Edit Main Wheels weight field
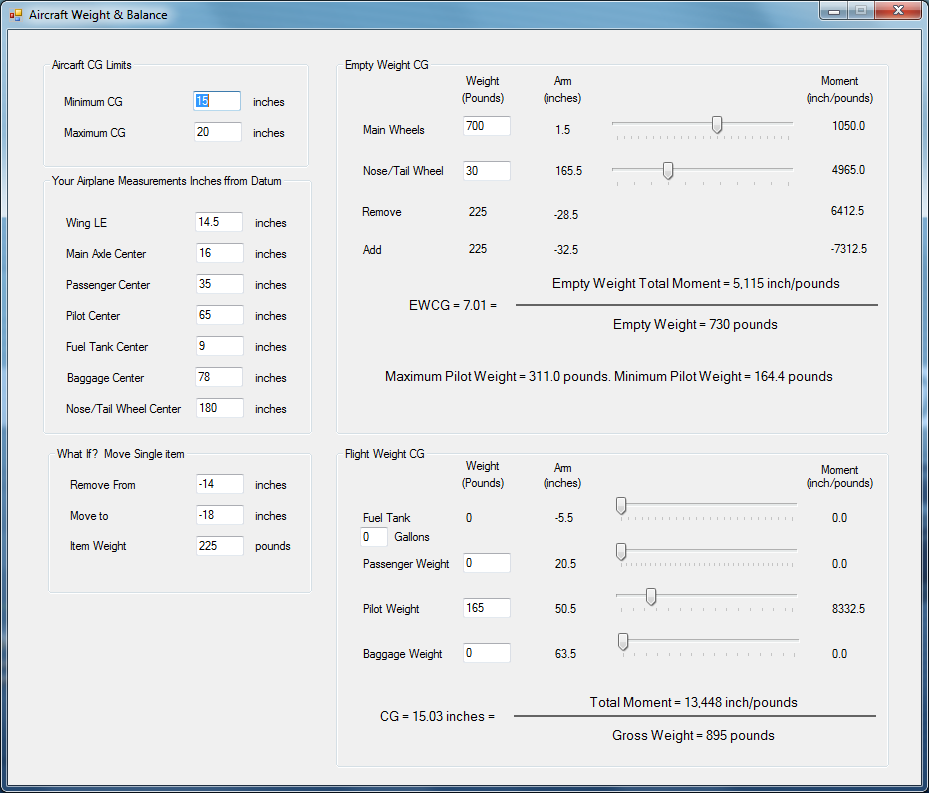The height and width of the screenshot is (793, 929). (486, 126)
